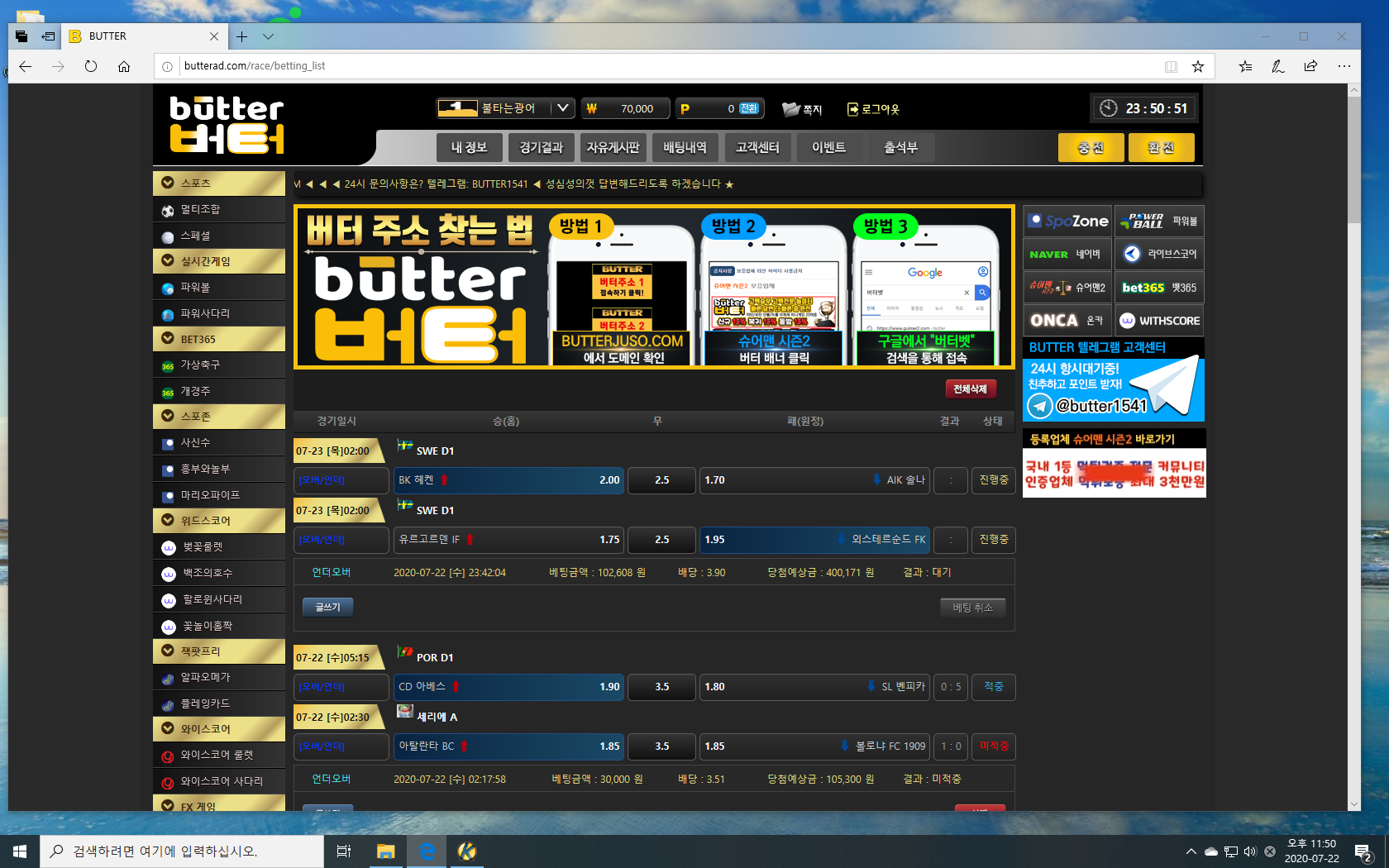Click the browser address bar

point(661,66)
